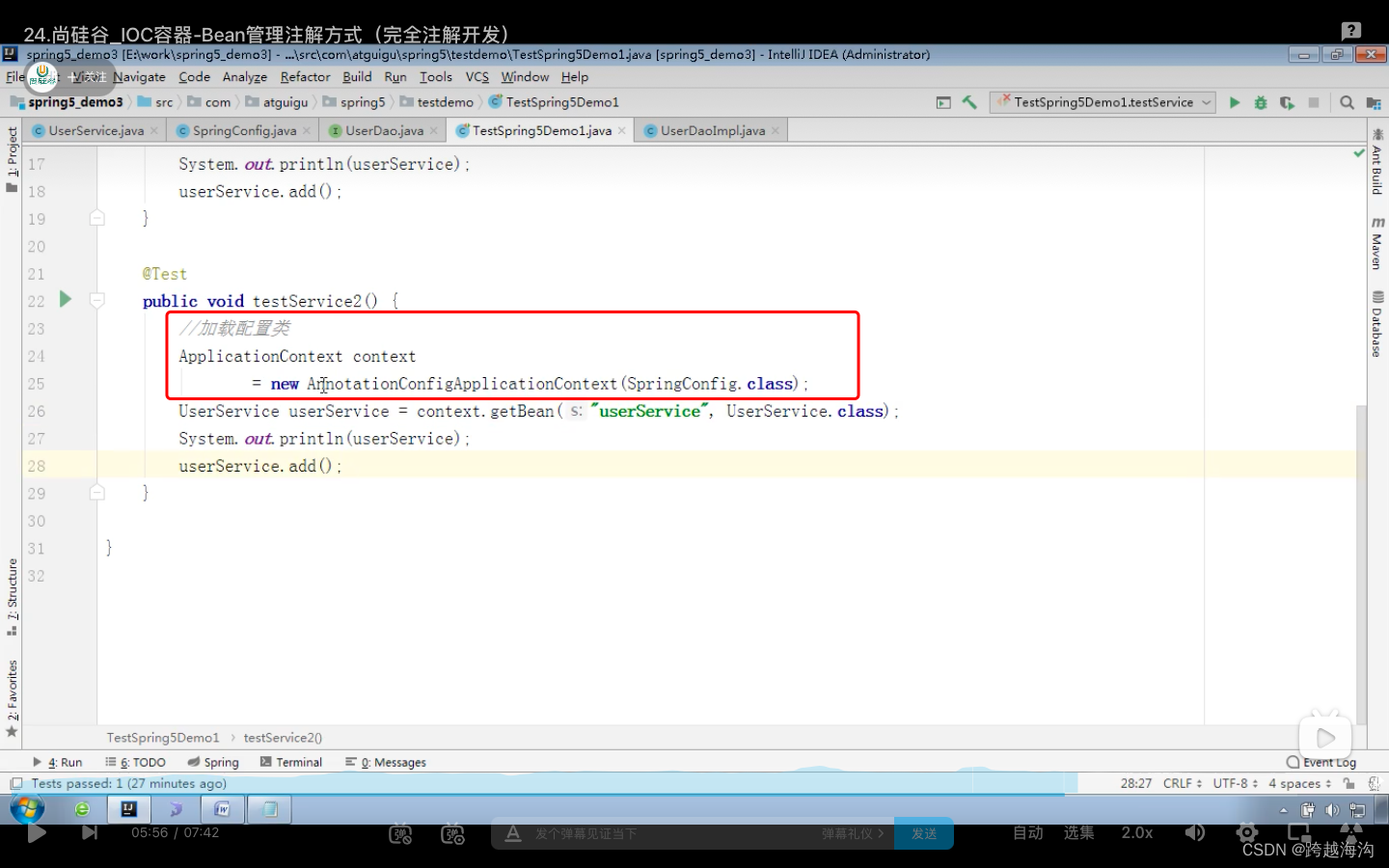This screenshot has width=1389, height=868.
Task: Select testdemo folder in navigation breadcrumb
Action: pyautogui.click(x=437, y=102)
